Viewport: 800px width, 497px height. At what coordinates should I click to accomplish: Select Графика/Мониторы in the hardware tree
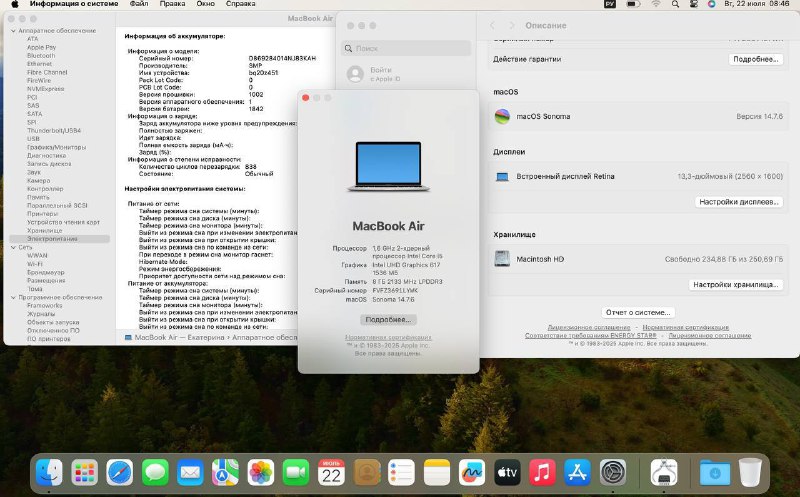tap(56, 147)
